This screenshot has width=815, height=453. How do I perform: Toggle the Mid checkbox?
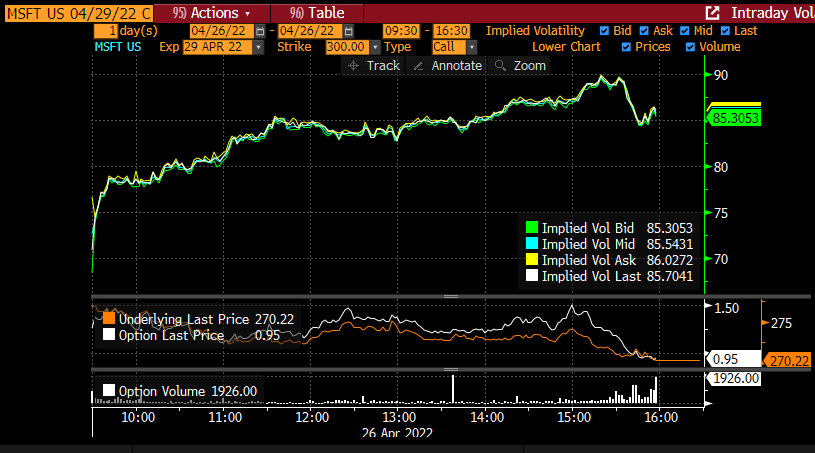pos(685,31)
